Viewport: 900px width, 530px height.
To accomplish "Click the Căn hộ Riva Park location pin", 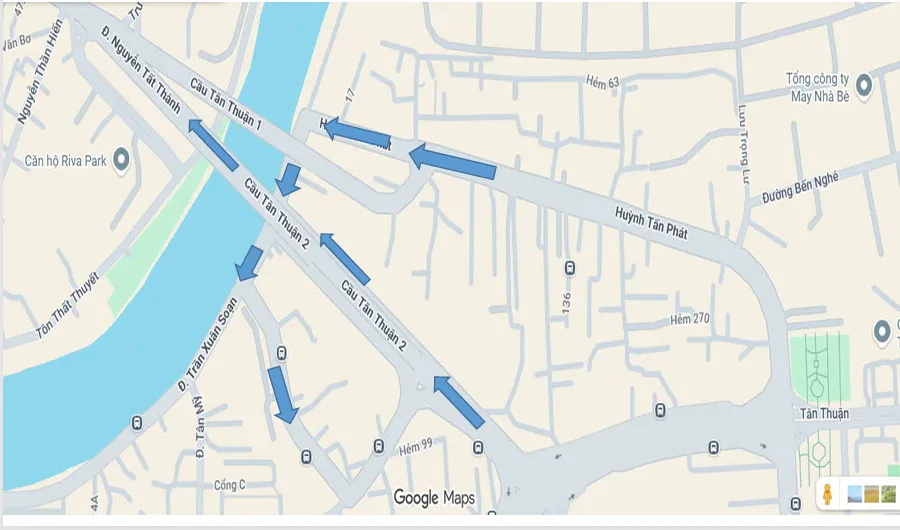I will (x=121, y=160).
